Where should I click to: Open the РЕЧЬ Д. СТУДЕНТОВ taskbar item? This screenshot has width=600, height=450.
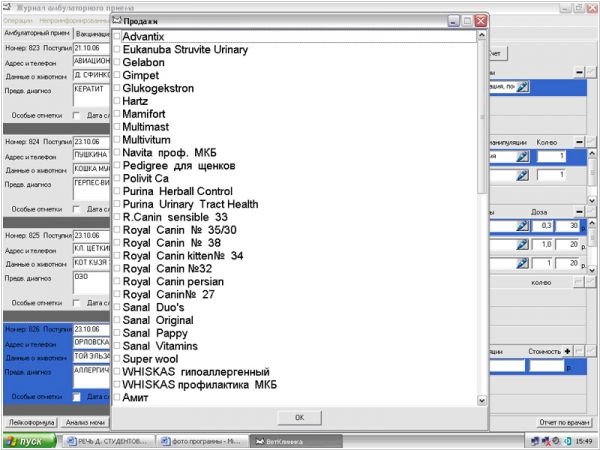click(108, 441)
